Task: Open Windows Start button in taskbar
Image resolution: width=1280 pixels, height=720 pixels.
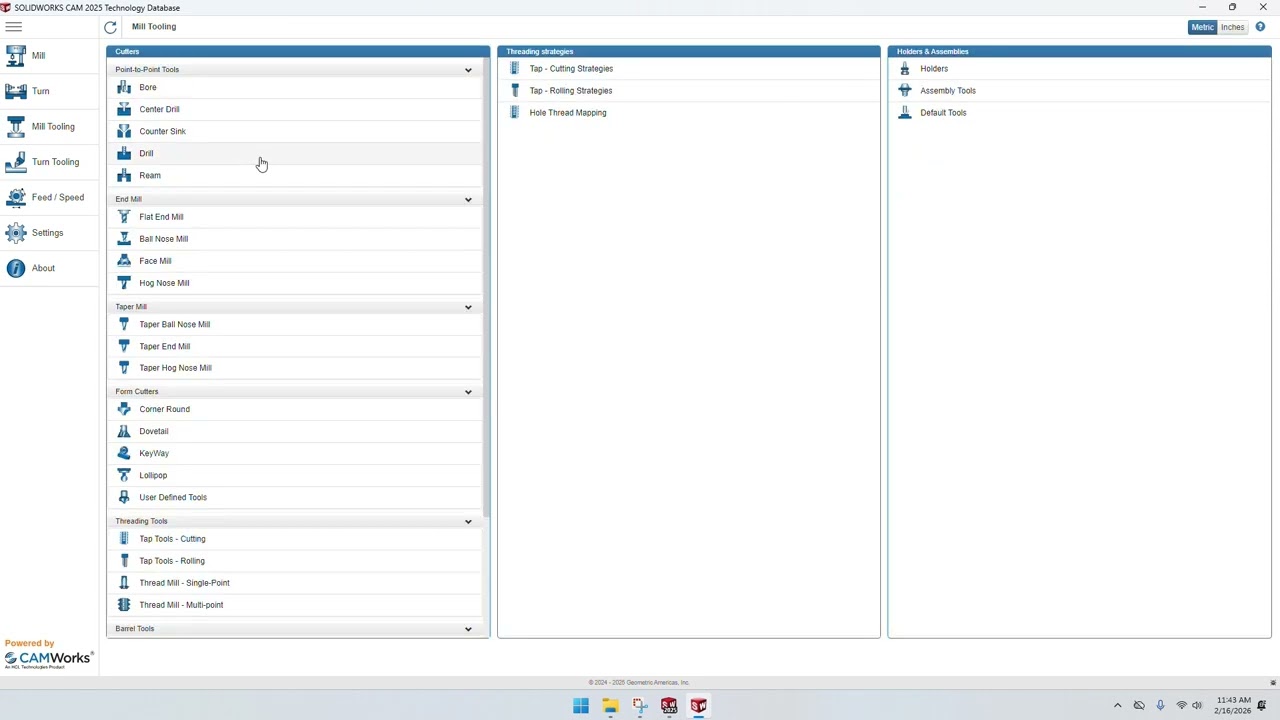Action: [x=581, y=706]
